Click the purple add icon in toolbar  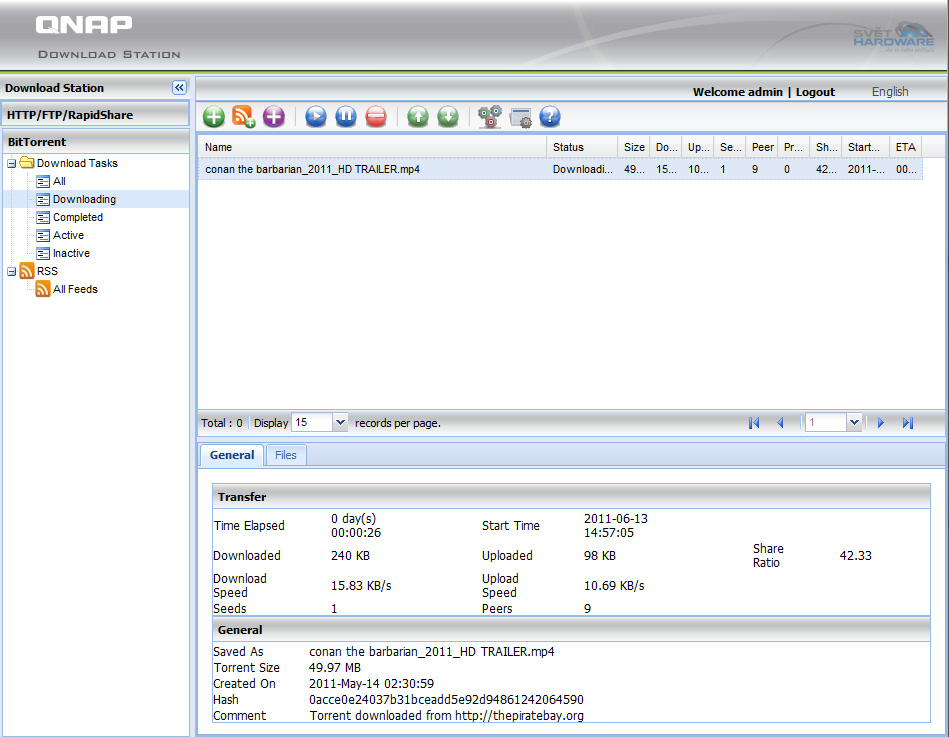(x=273, y=117)
